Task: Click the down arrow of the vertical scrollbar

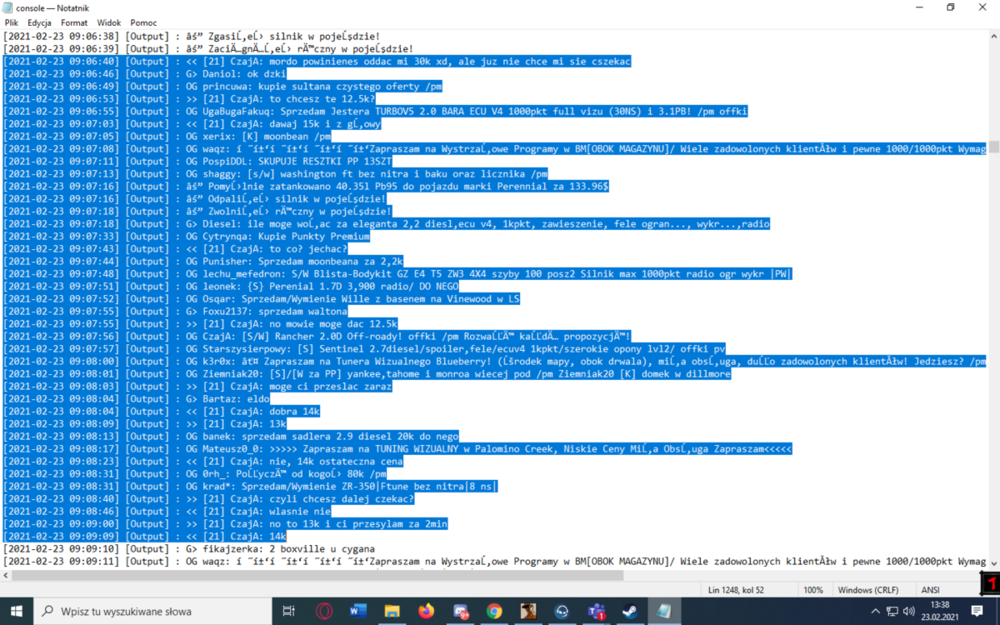Action: pyautogui.click(x=994, y=562)
